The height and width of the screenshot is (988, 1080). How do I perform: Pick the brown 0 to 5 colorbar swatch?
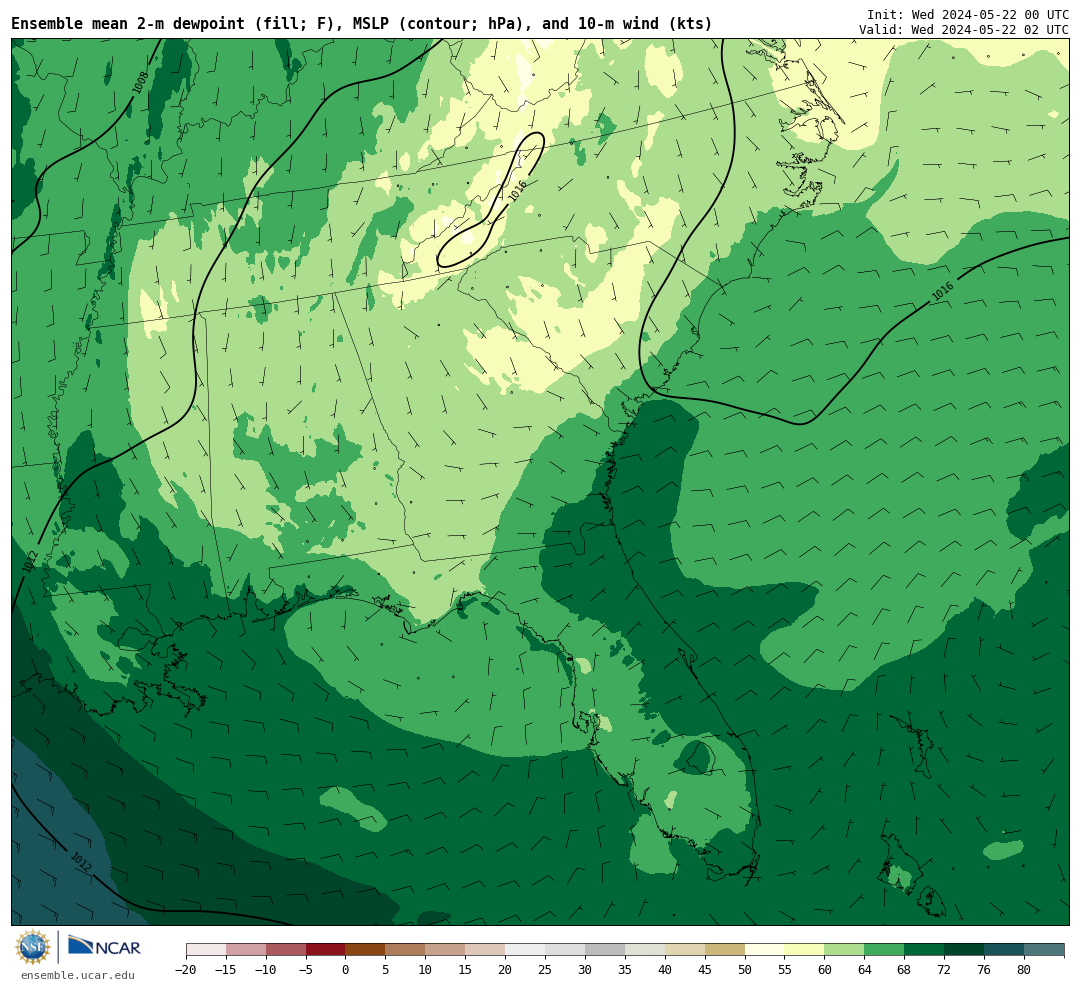[x=365, y=950]
